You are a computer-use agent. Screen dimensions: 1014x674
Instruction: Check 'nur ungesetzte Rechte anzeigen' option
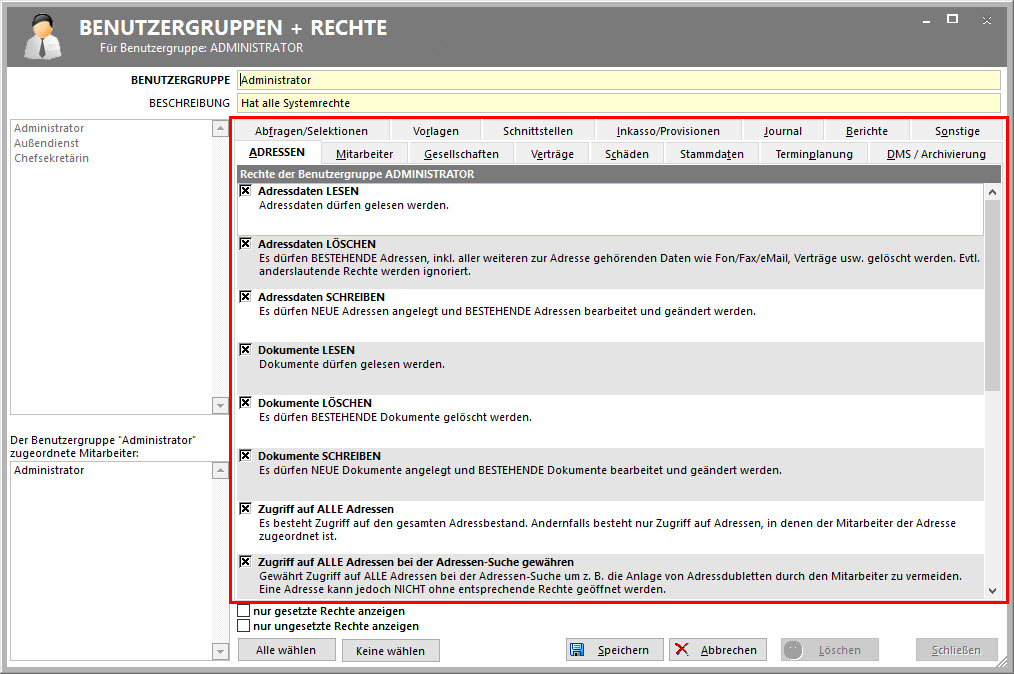tap(244, 626)
